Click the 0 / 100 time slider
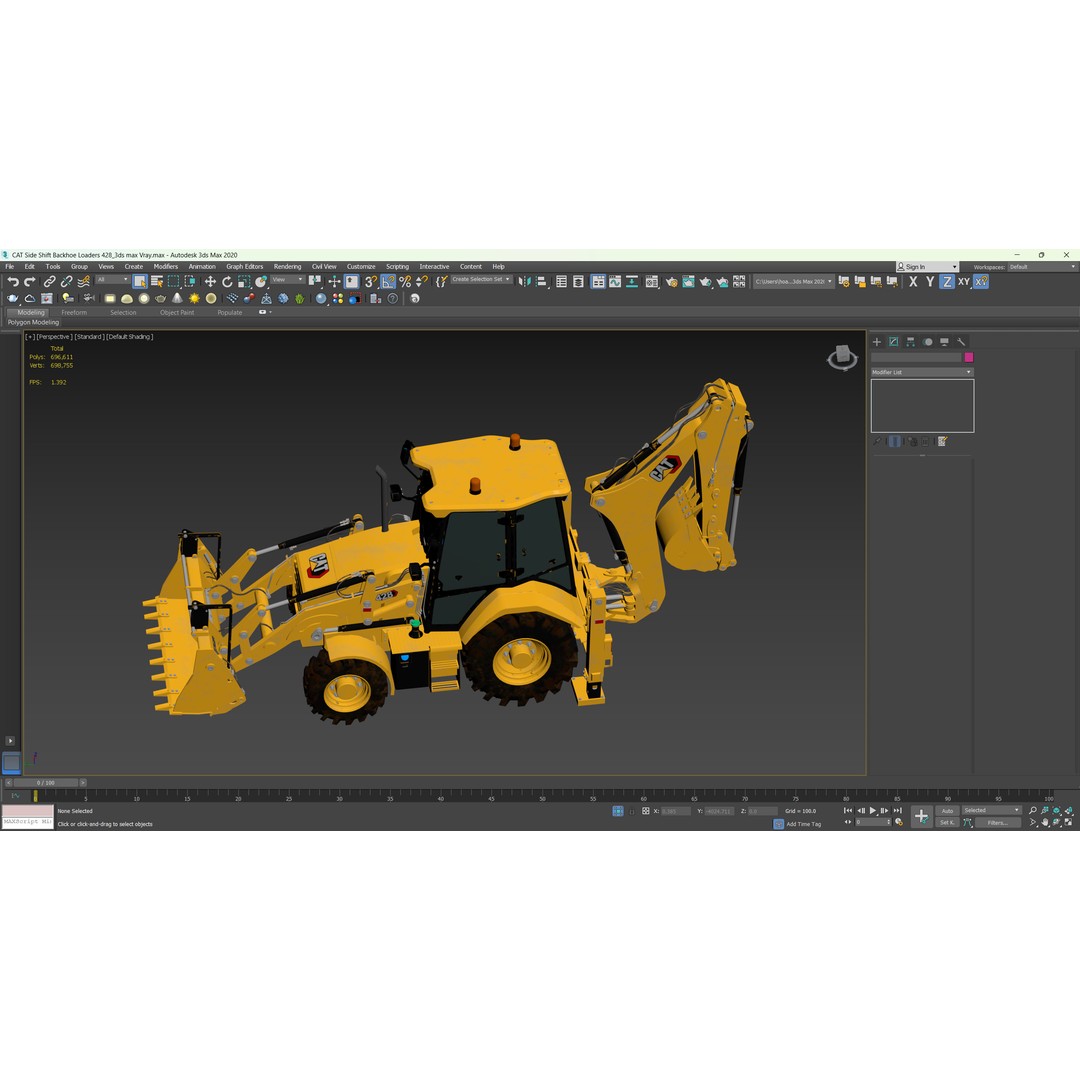 coord(46,782)
